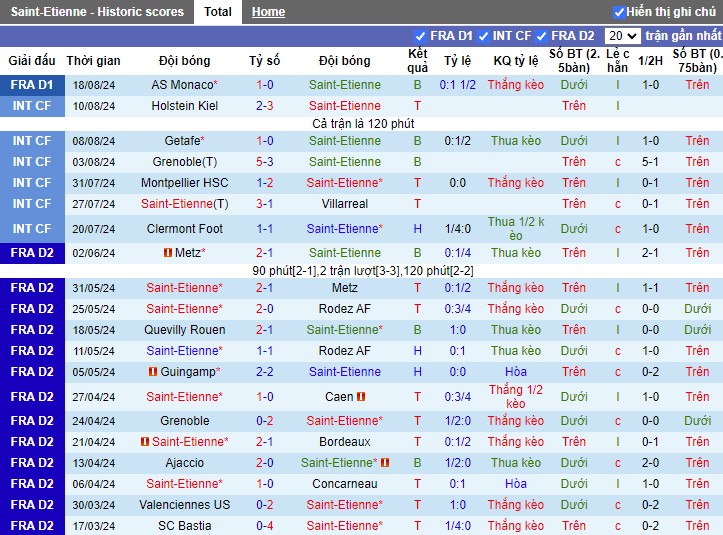This screenshot has height=535, width=723.
Task: Click the FRA D1 league label for 18/08/24
Action: coord(32,85)
